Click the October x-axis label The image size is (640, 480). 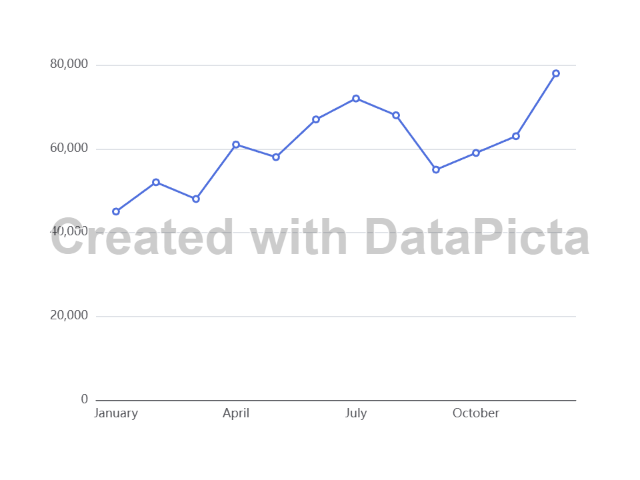point(476,413)
